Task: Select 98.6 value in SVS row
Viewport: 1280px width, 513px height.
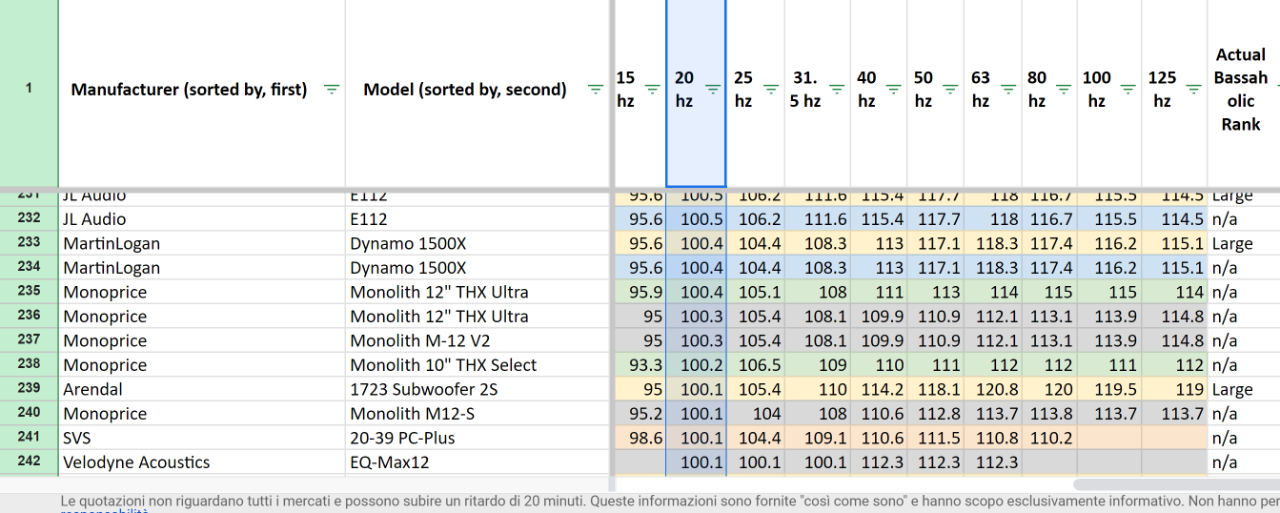Action: (640, 438)
